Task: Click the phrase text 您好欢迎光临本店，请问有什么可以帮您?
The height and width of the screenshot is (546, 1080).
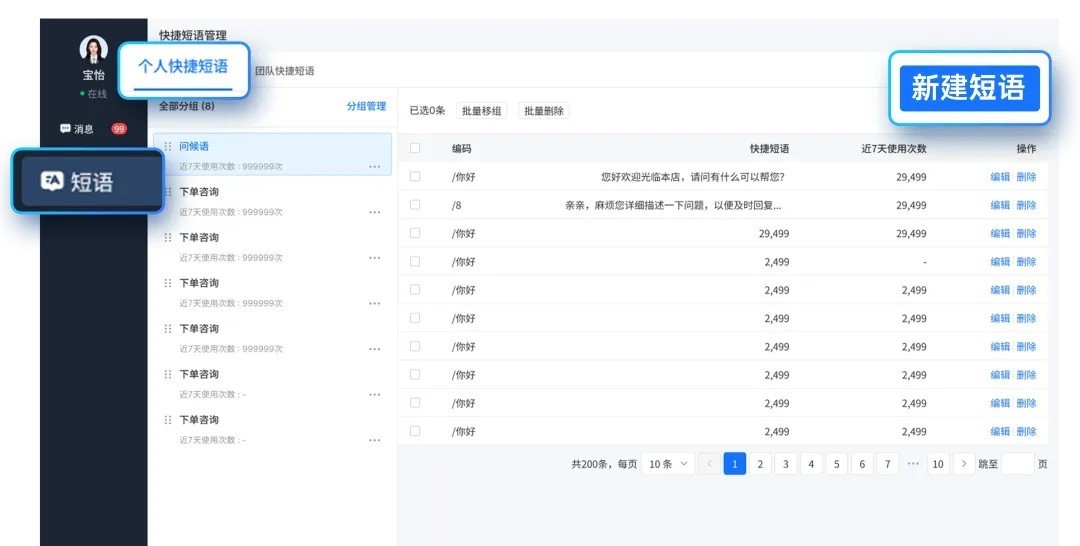Action: (x=693, y=177)
